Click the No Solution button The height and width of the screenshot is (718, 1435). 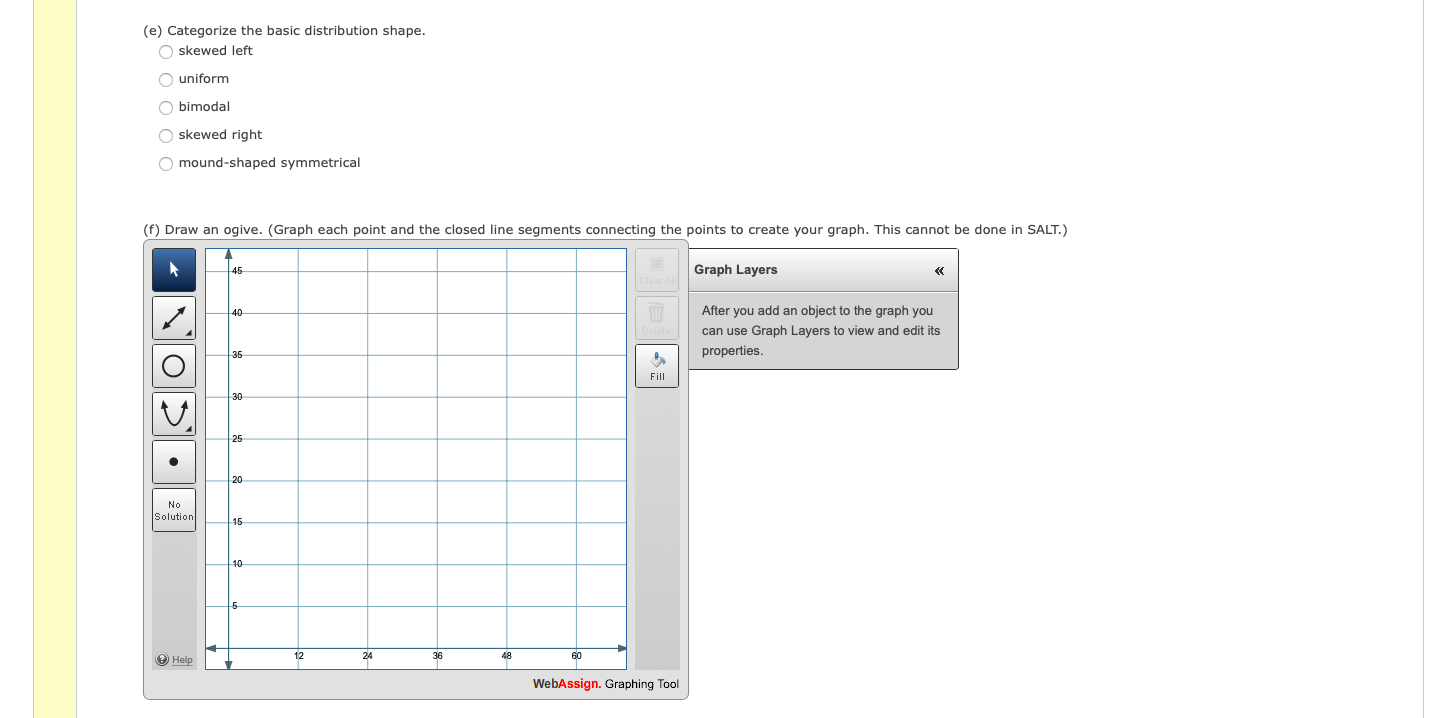[x=173, y=509]
